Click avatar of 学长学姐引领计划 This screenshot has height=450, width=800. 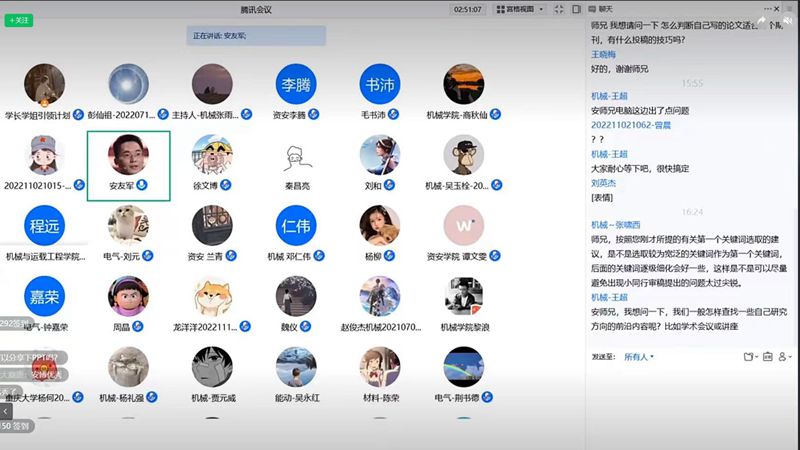44,84
